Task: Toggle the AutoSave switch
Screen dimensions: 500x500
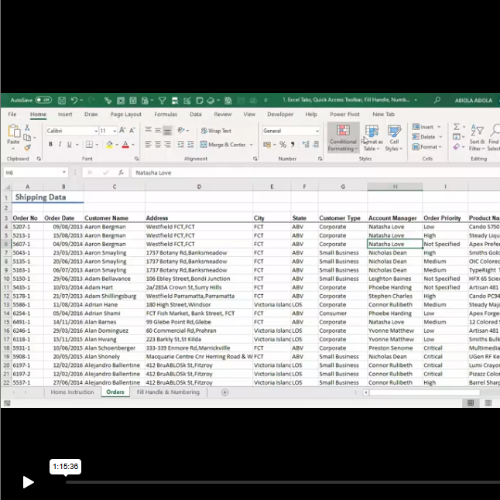Action: click(x=44, y=100)
